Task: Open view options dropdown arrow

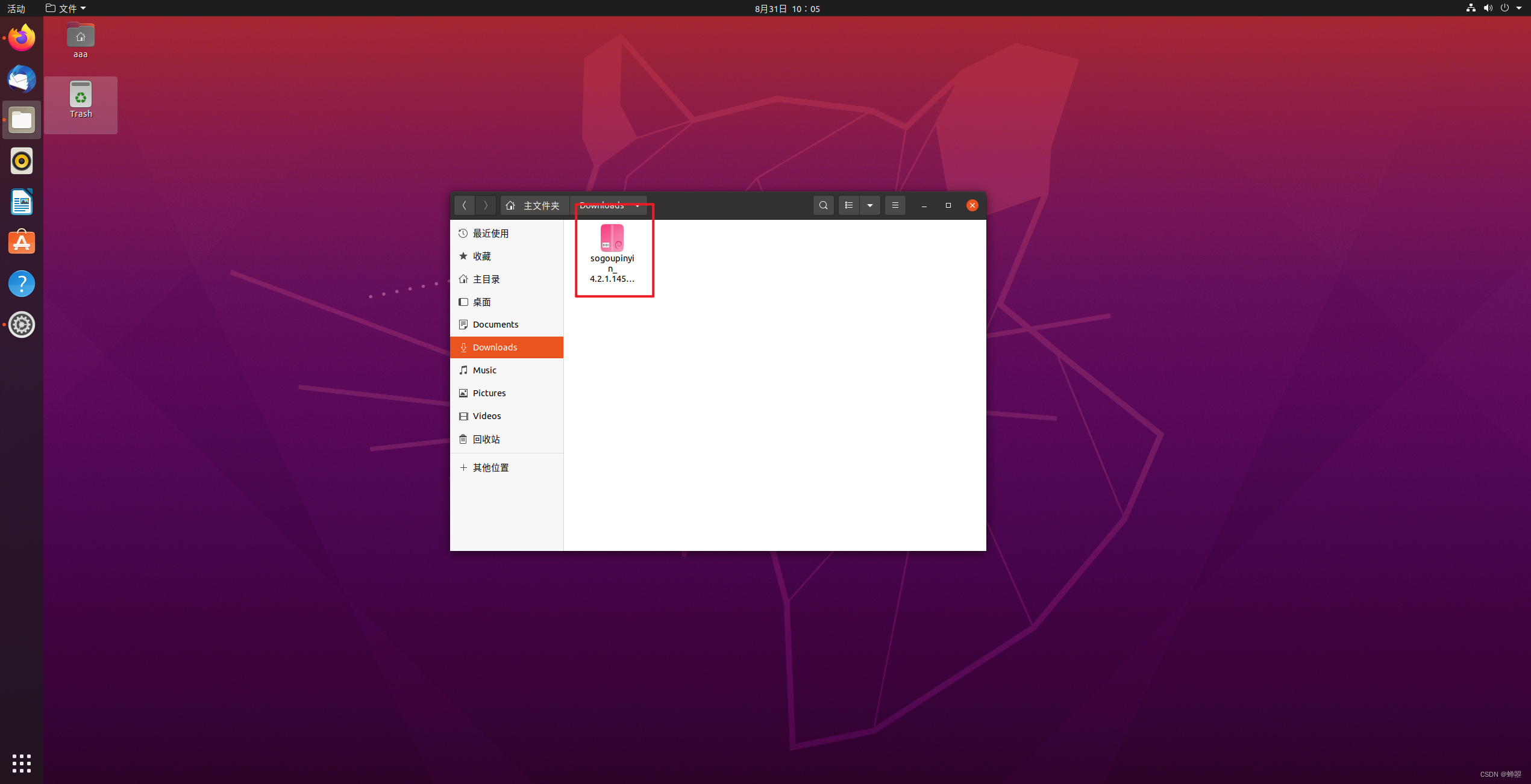Action: (869, 205)
